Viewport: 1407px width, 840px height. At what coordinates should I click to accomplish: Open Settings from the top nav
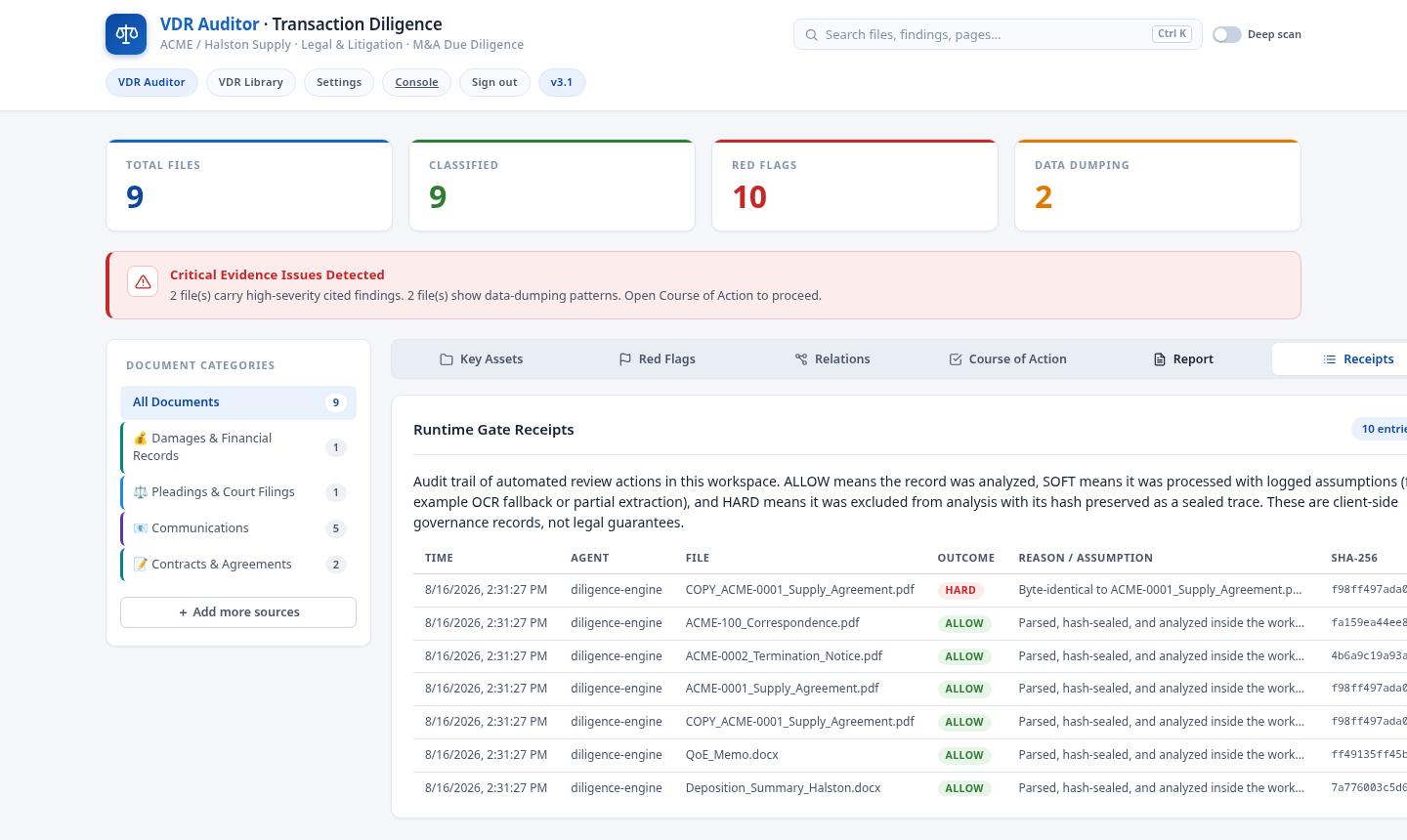[339, 82]
